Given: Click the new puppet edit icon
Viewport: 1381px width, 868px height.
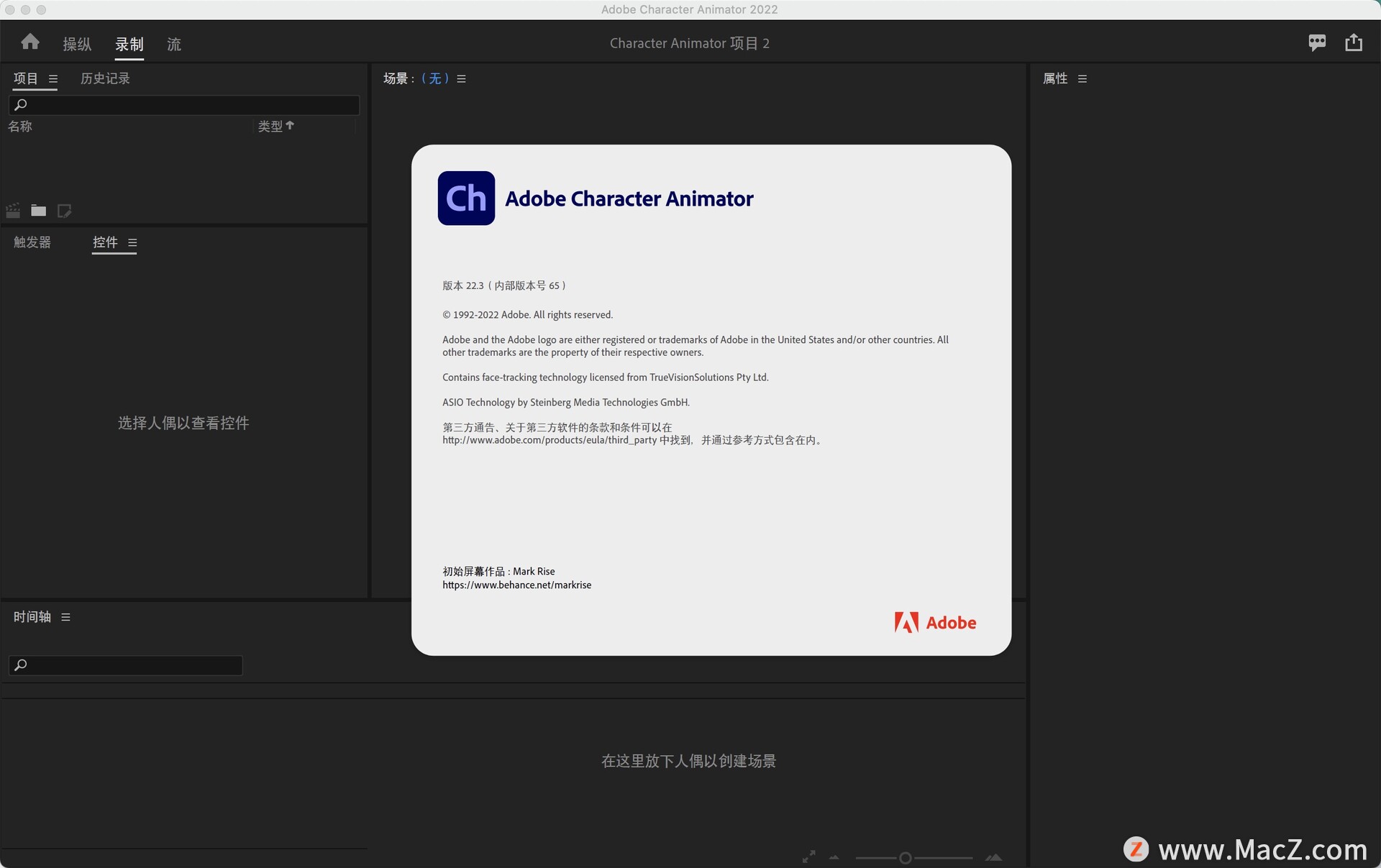Looking at the screenshot, I should (x=64, y=211).
